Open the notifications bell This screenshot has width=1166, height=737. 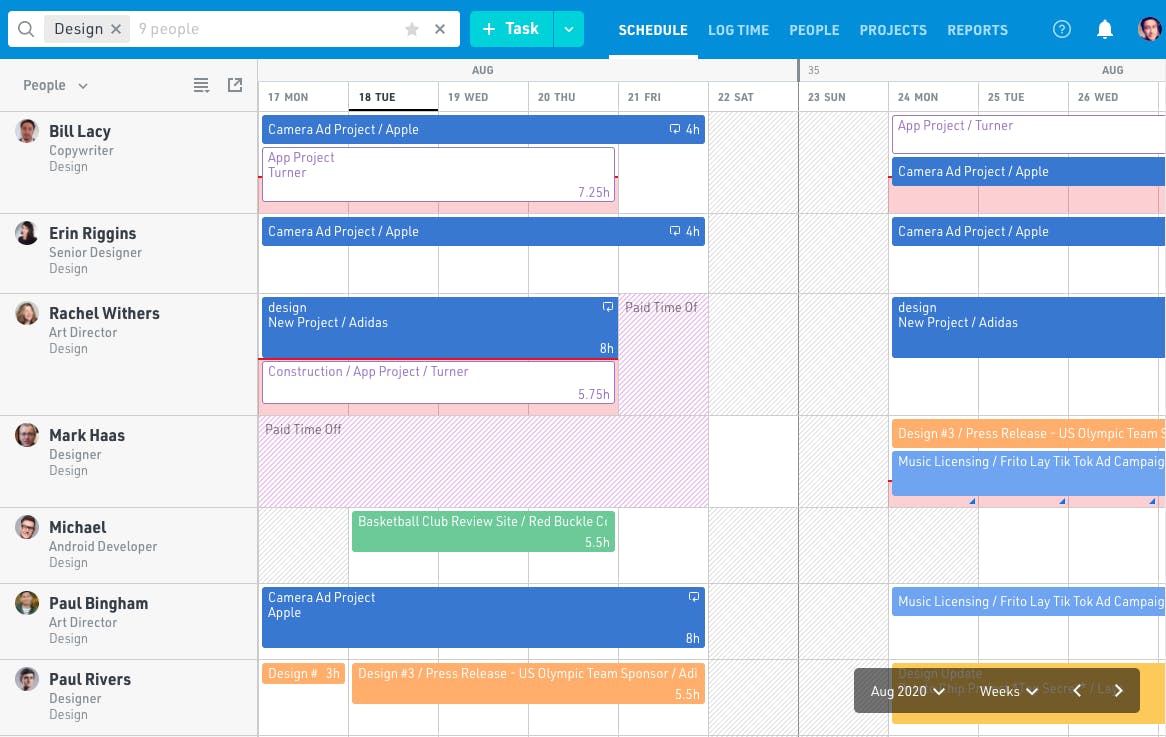1105,29
